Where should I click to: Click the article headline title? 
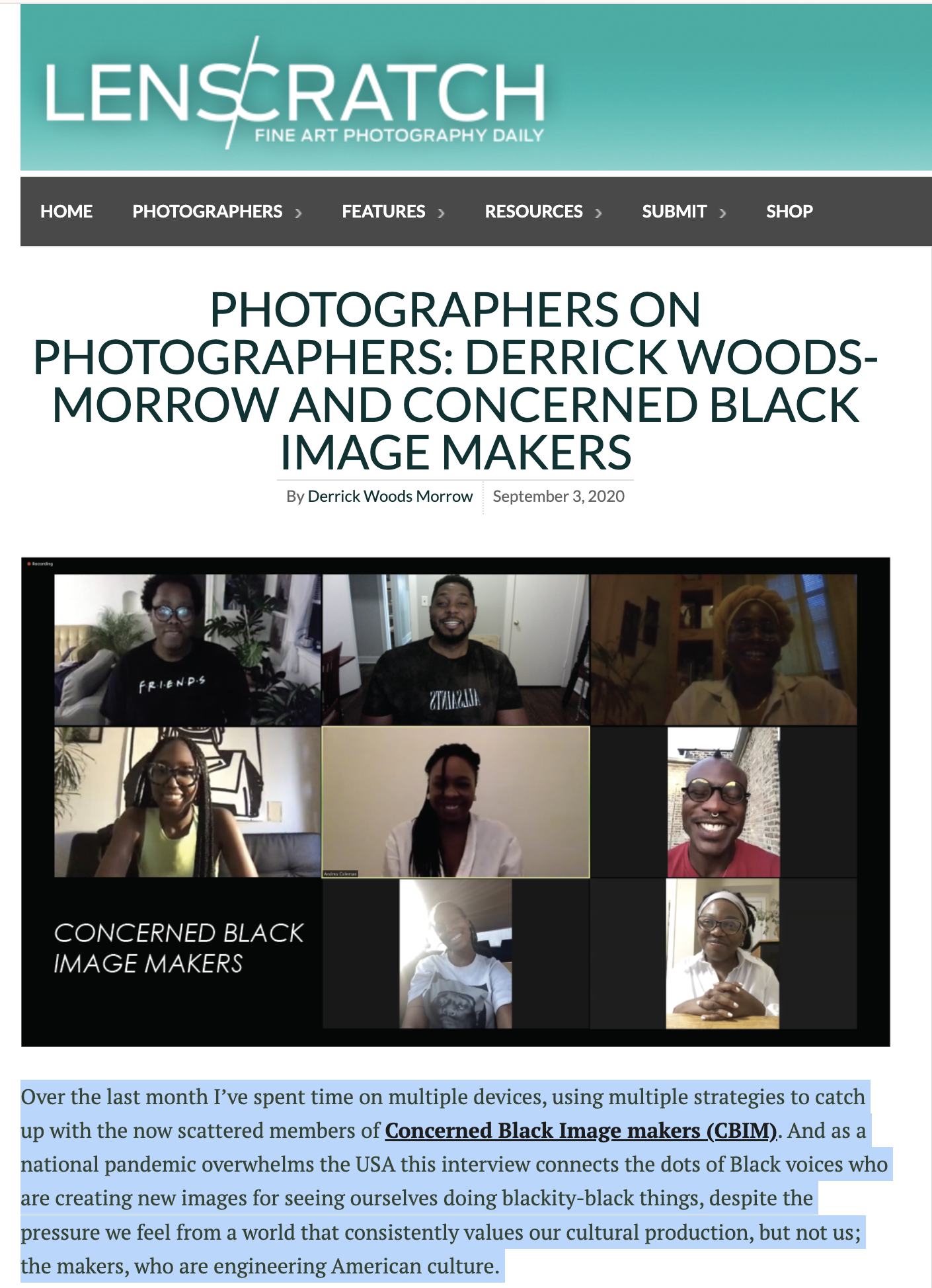tap(455, 381)
